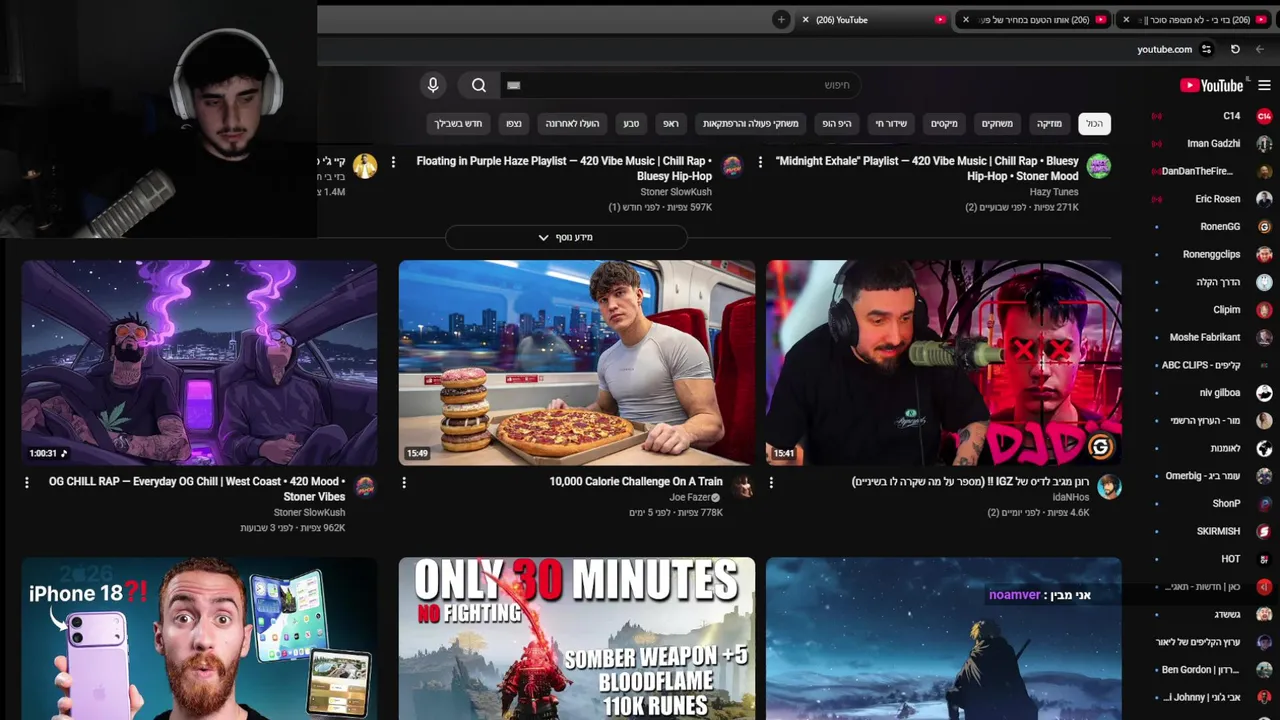Image resolution: width=1280 pixels, height=720 pixels.
Task: Open the Hazy Tunes channel name link
Action: click(1054, 192)
